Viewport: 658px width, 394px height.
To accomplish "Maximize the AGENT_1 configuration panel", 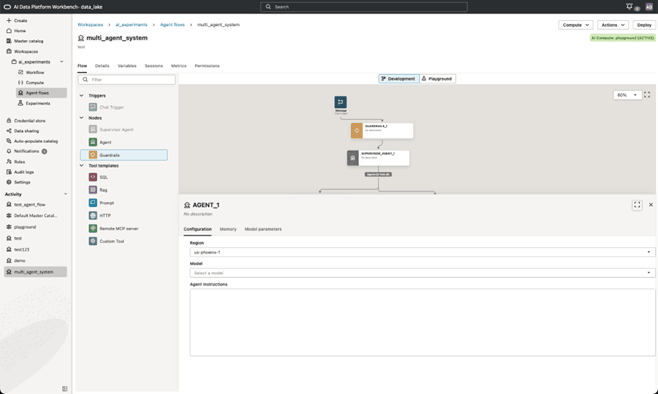I will (637, 205).
